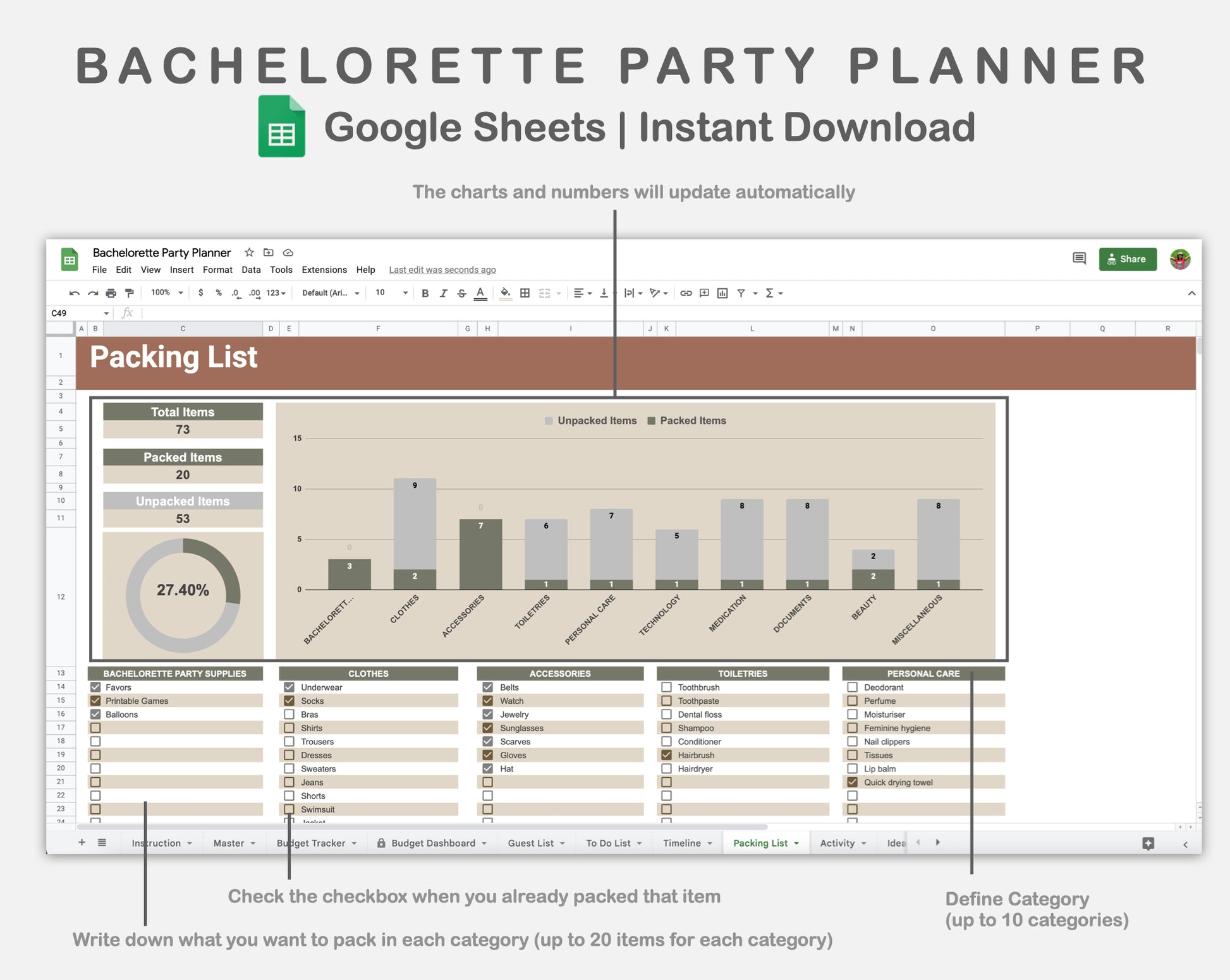Screen dimensions: 1230x980
Task: Open the Extensions menu
Action: (324, 270)
